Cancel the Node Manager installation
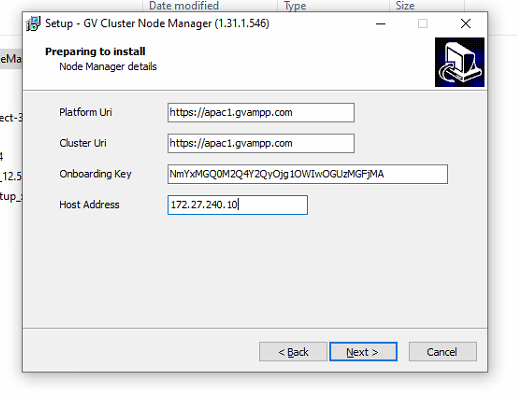517x398 pixels. 442,352
